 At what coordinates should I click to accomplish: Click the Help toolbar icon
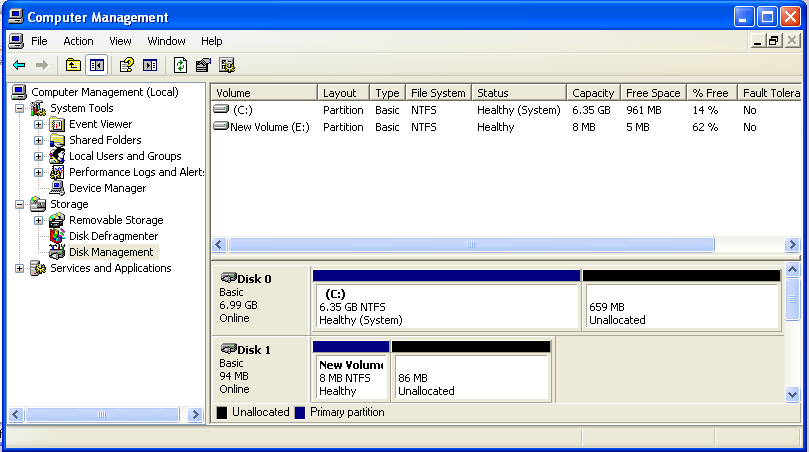126,65
